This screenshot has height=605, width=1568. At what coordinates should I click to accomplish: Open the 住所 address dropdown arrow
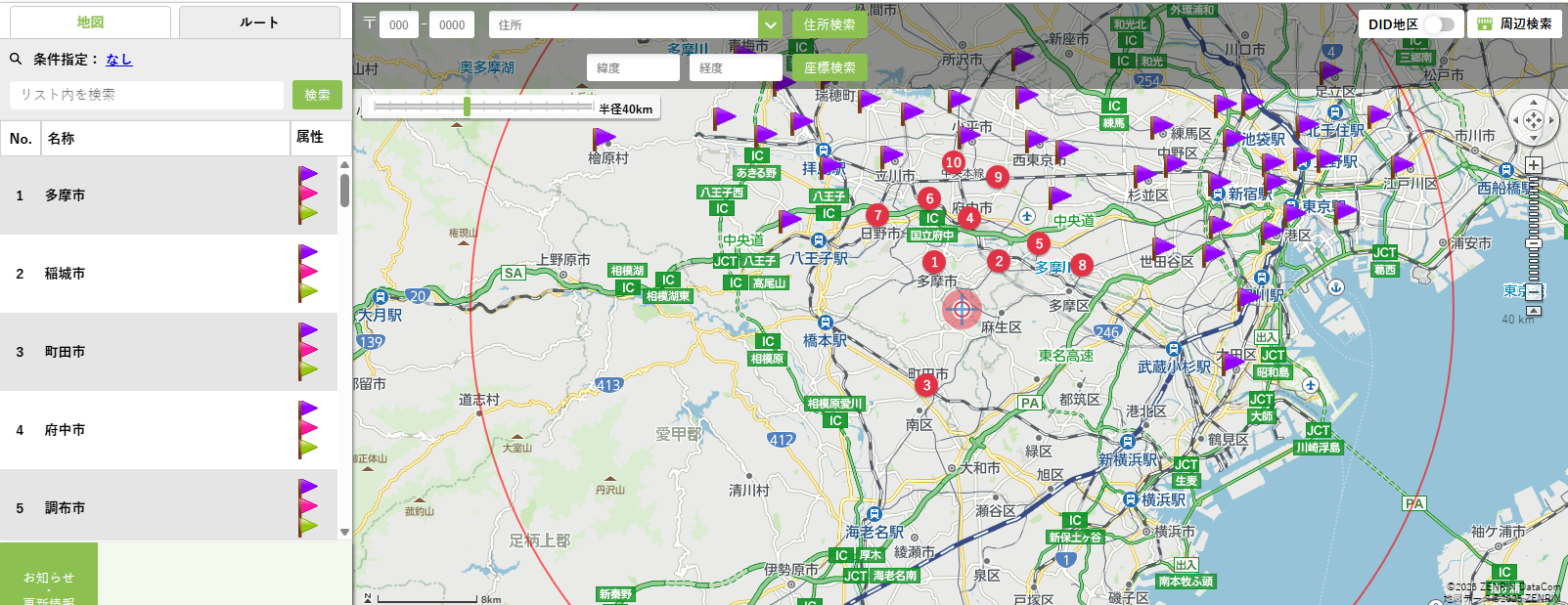tap(771, 25)
